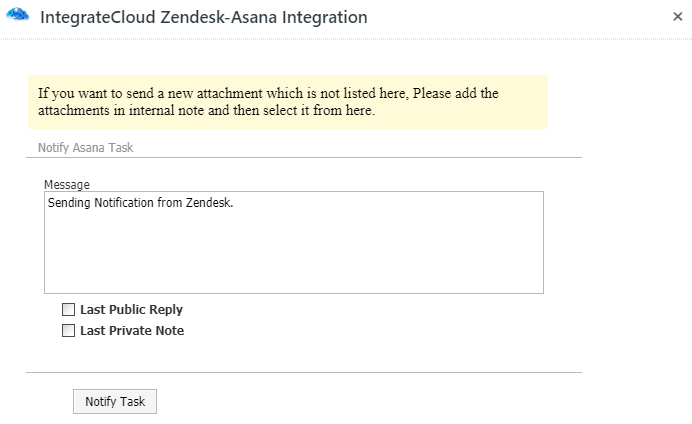The width and height of the screenshot is (692, 424).
Task: Click the line under Notify Asana Task heading
Action: pyautogui.click(x=304, y=157)
